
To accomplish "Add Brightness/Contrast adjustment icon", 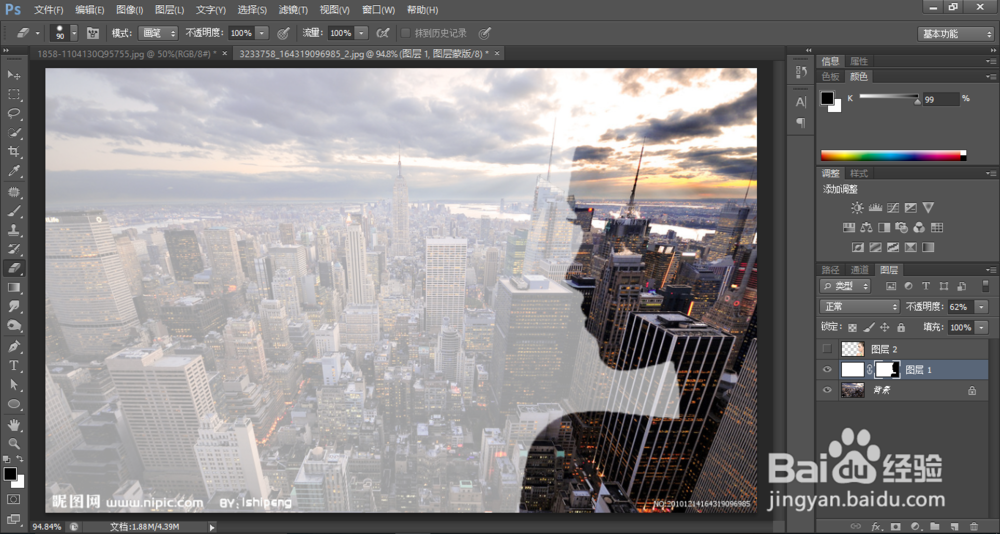I will (857, 208).
